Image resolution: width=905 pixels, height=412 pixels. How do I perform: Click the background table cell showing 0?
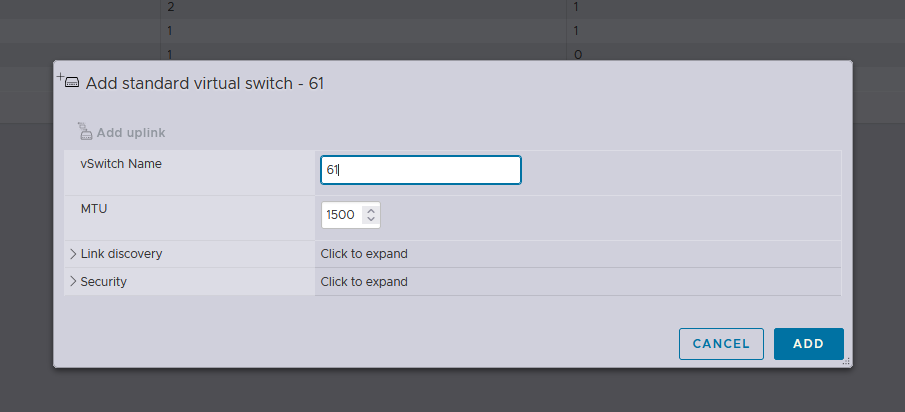(x=578, y=54)
